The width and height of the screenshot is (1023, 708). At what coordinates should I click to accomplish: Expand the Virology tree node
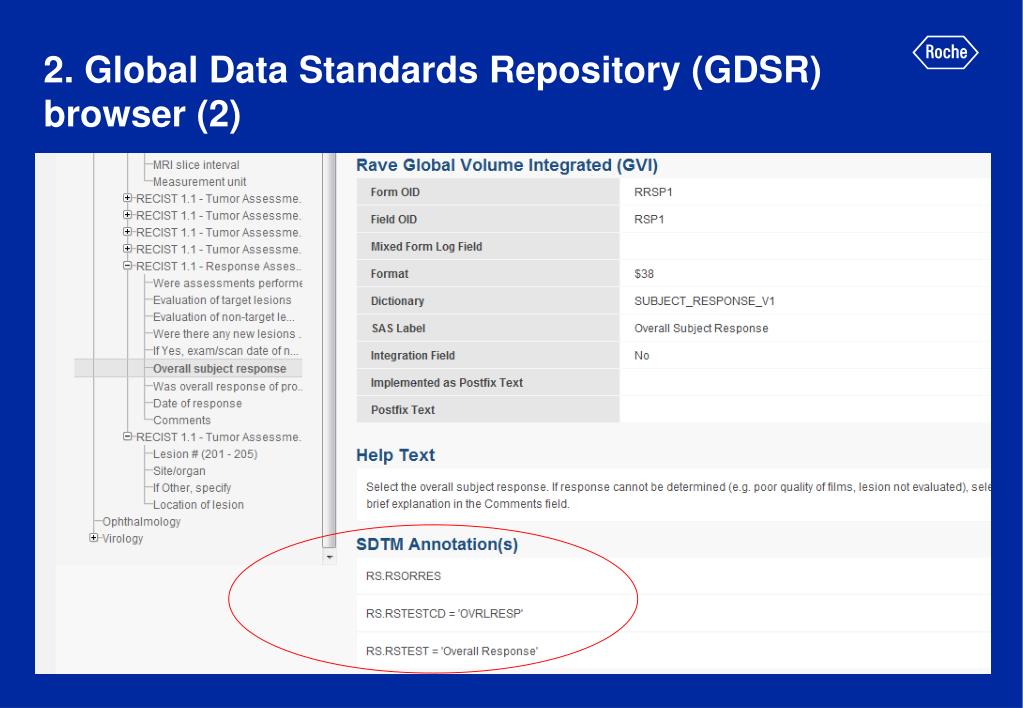click(93, 538)
